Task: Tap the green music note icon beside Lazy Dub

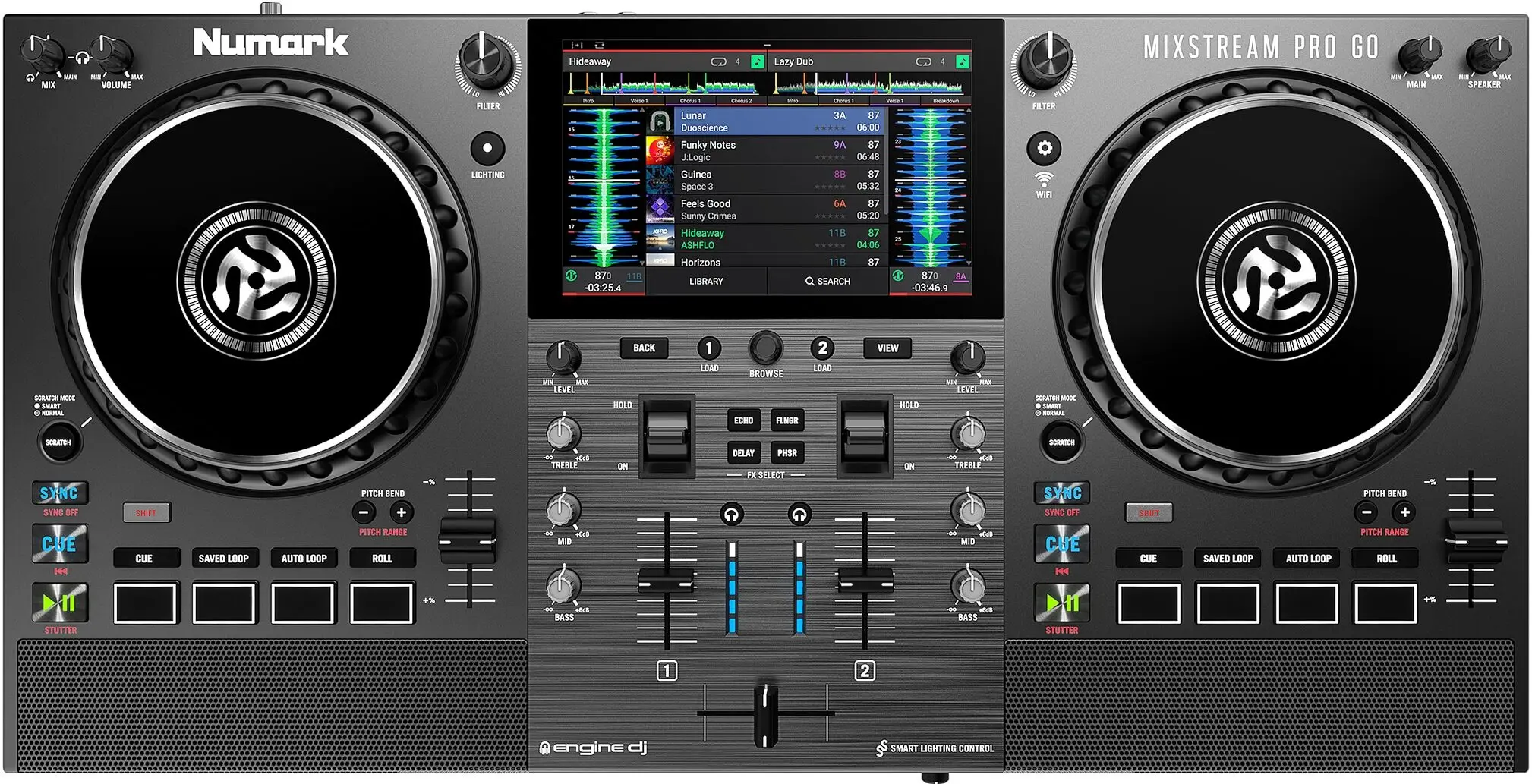Action: (x=963, y=61)
